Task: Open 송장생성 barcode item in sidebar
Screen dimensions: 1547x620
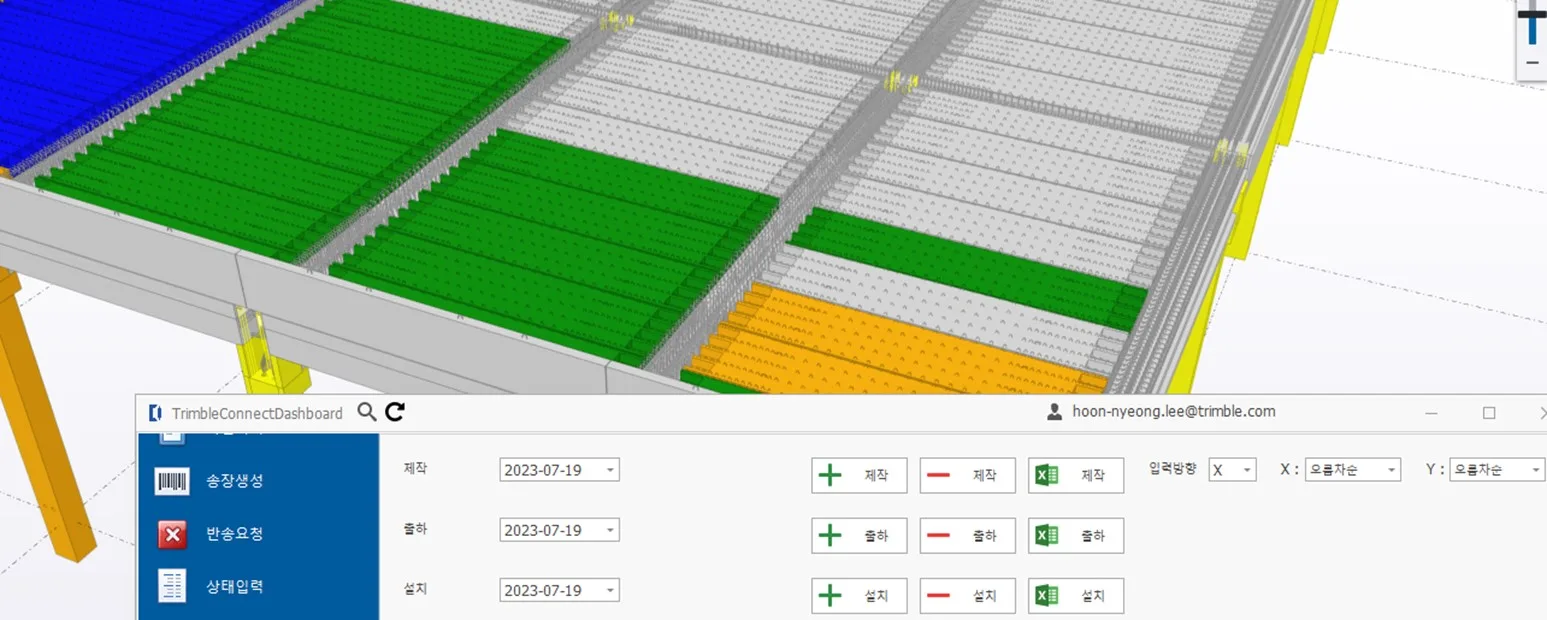Action: click(258, 481)
